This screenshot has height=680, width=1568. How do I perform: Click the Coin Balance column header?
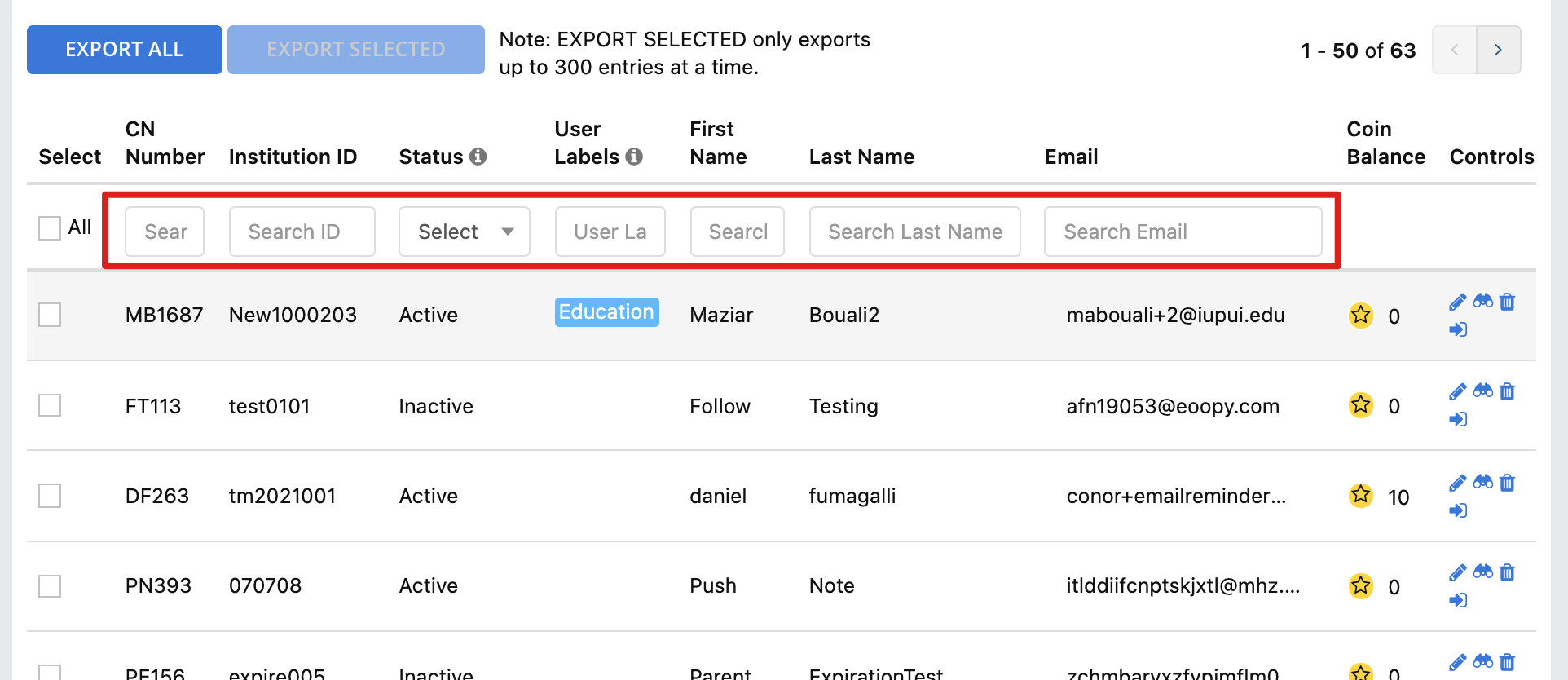click(1385, 143)
